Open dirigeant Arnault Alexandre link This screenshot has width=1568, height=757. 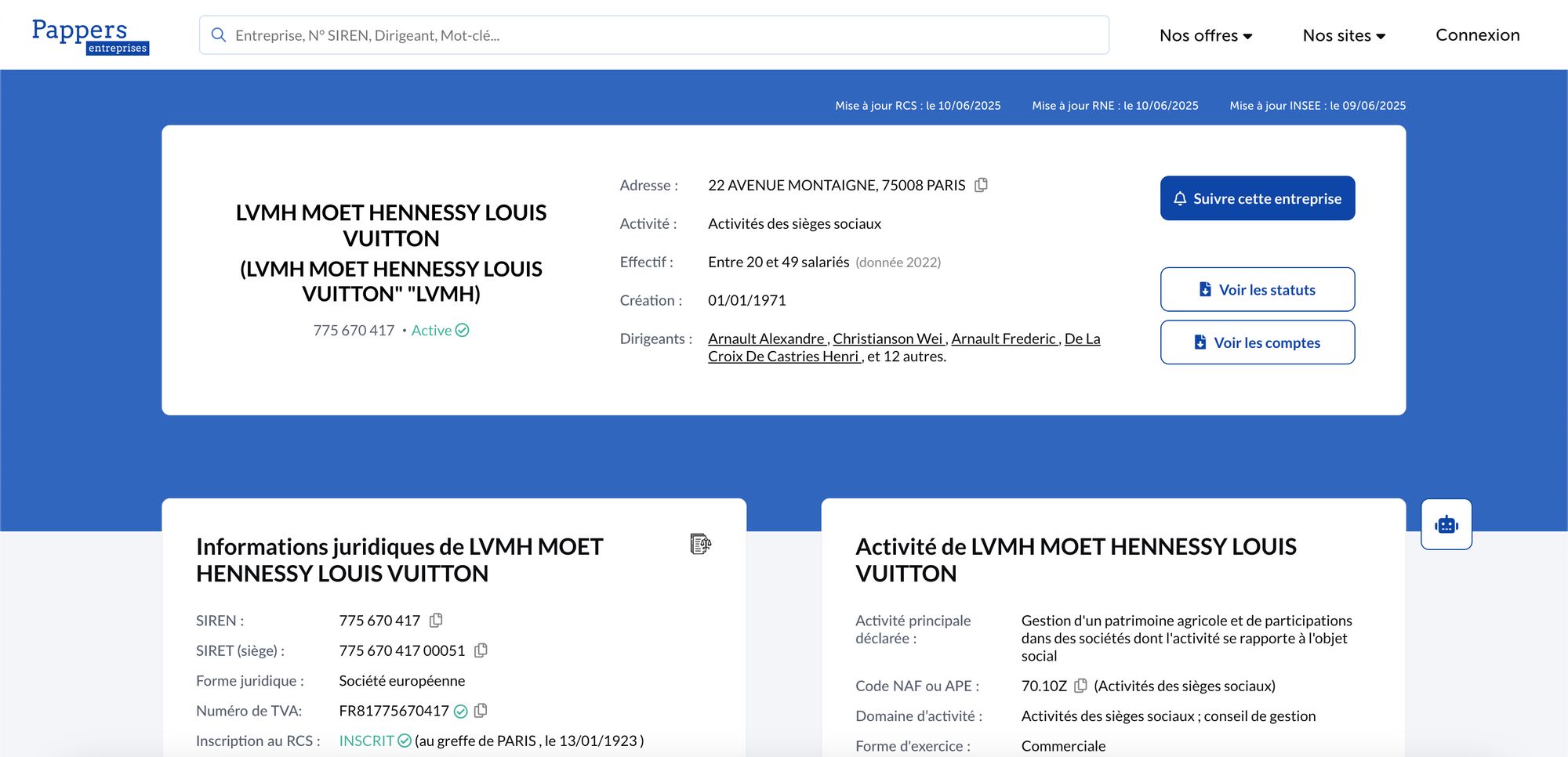tap(767, 339)
